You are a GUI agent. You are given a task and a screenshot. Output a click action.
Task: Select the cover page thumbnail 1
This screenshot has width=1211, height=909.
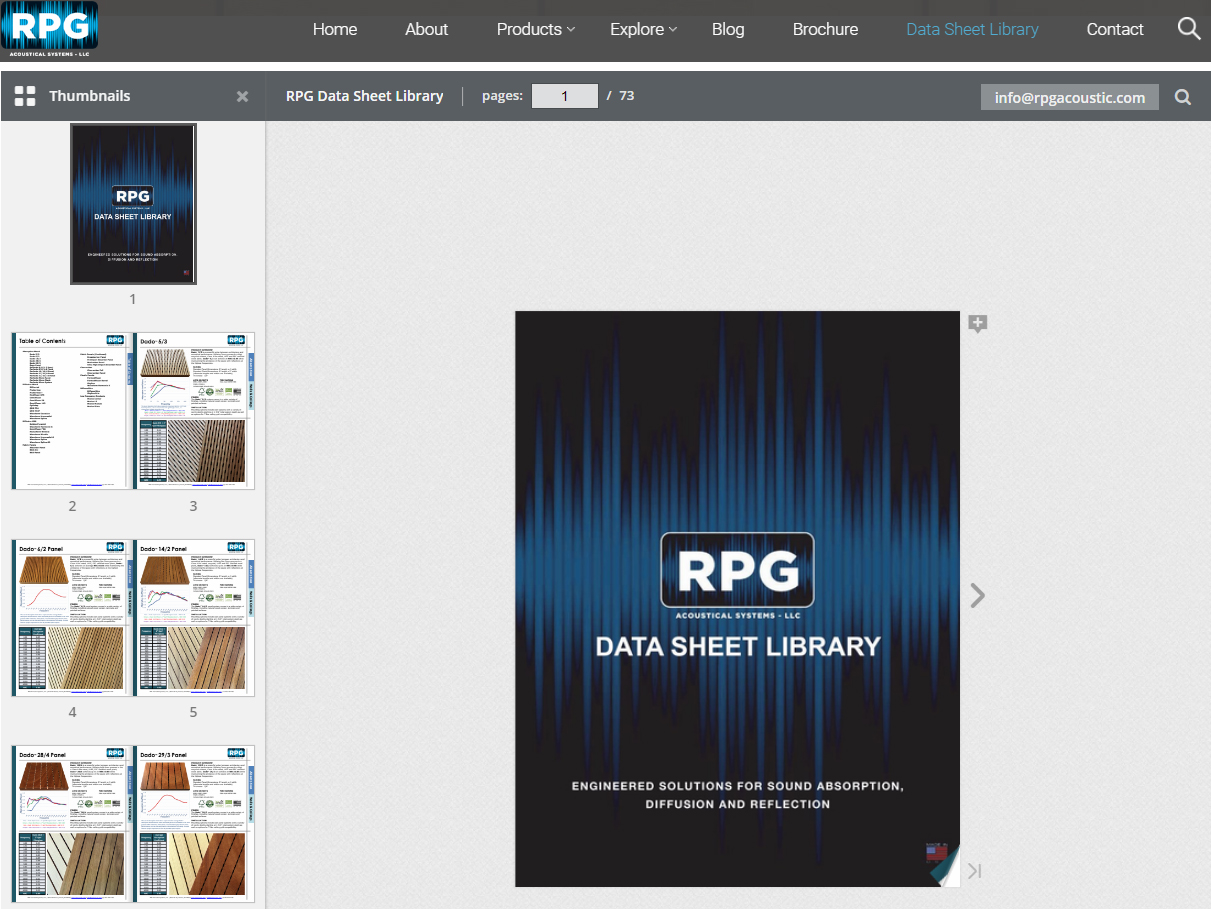[133, 204]
